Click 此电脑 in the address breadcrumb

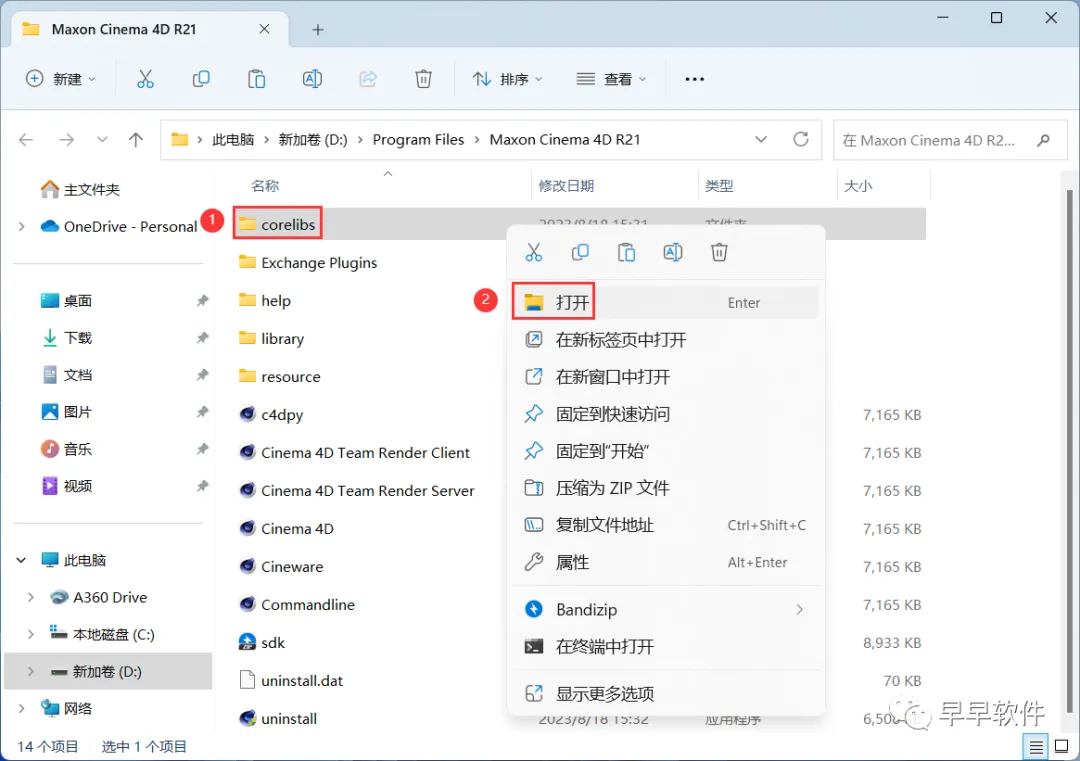(233, 140)
